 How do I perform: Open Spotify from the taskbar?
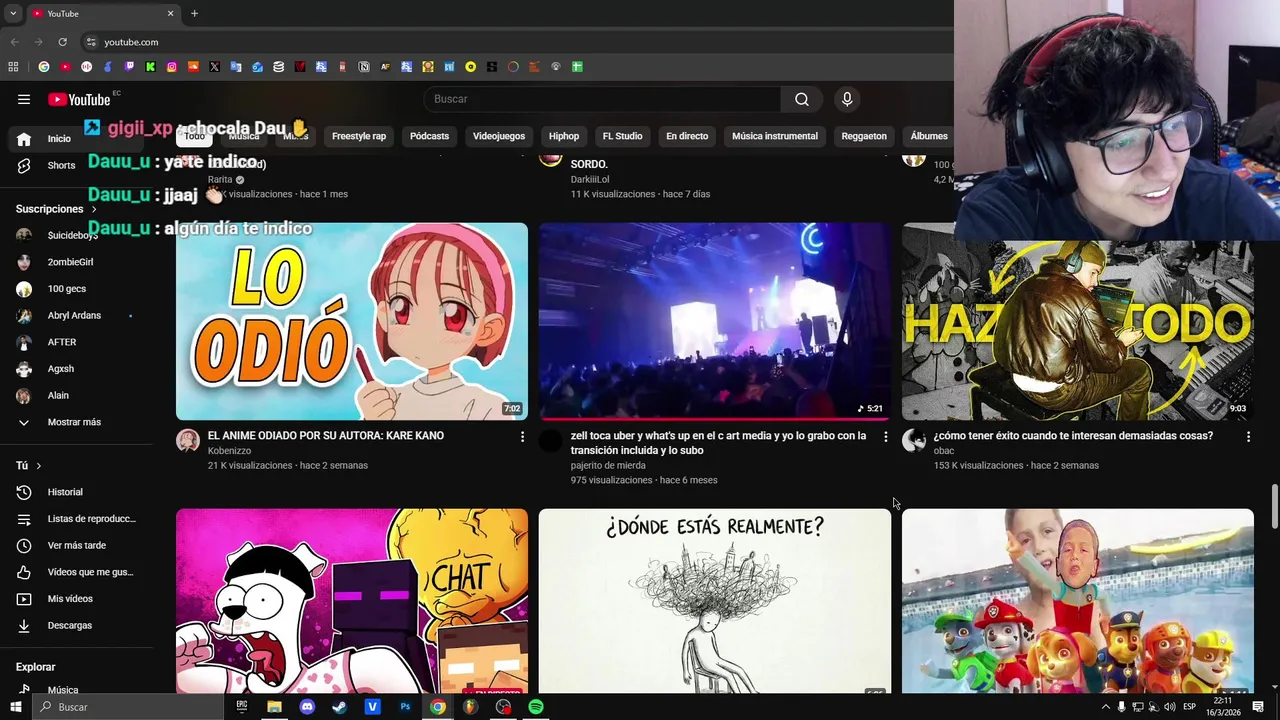(x=536, y=706)
